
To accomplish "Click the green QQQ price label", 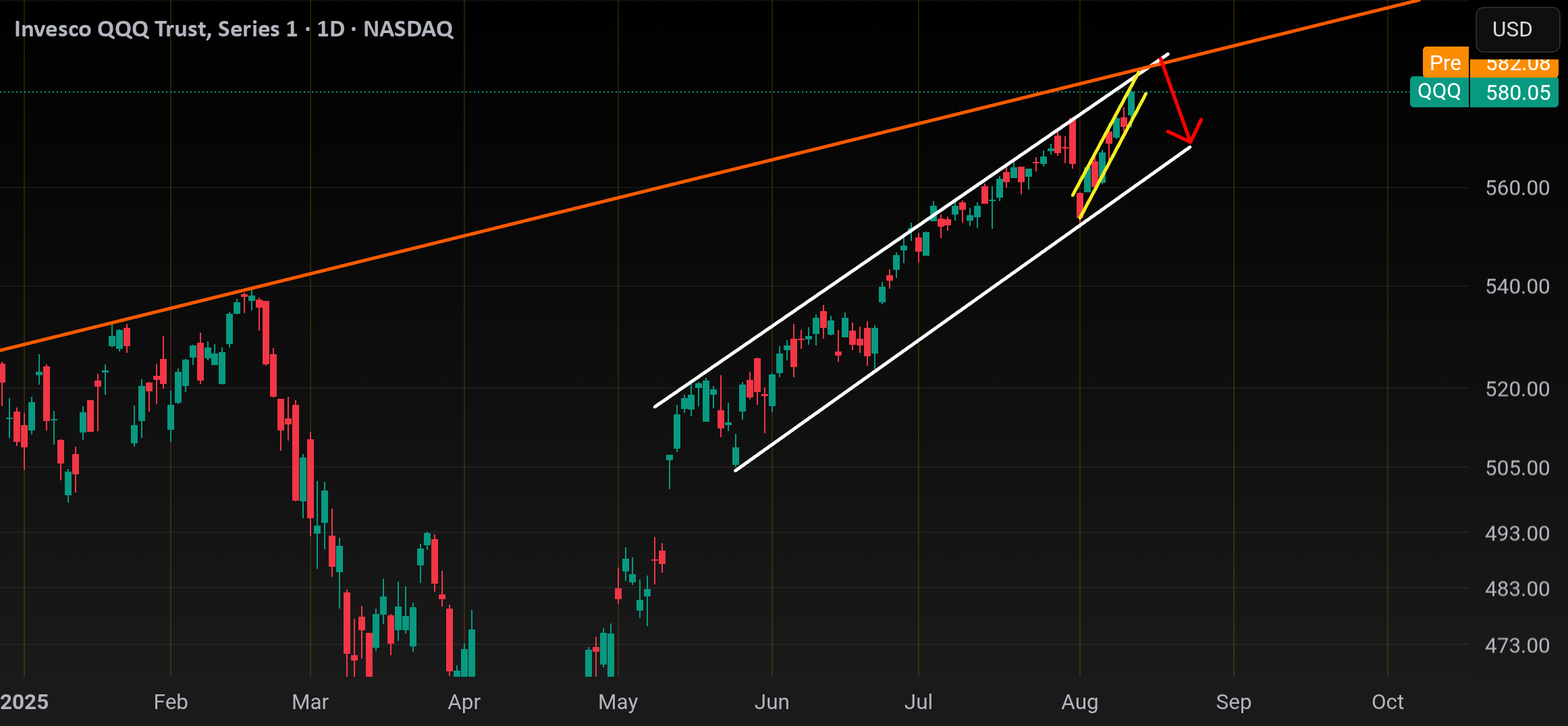I will click(1439, 92).
